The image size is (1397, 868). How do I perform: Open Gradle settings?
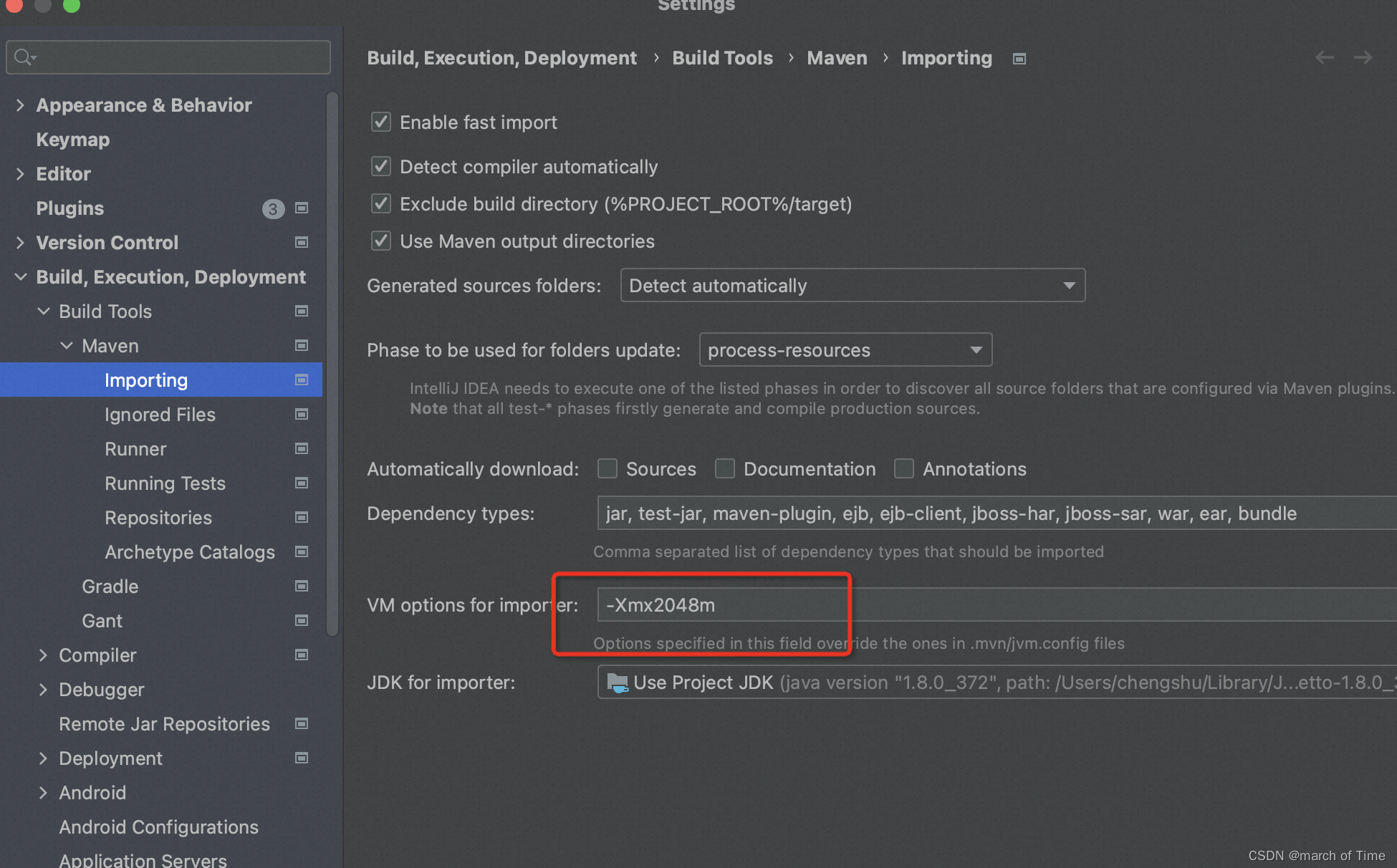point(110,587)
